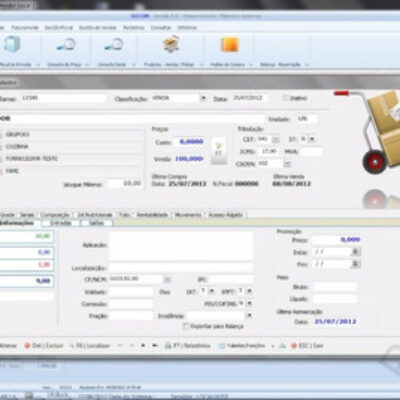This screenshot has width=400, height=400.
Task: Click the ESC | Sair red icon
Action: point(294,346)
